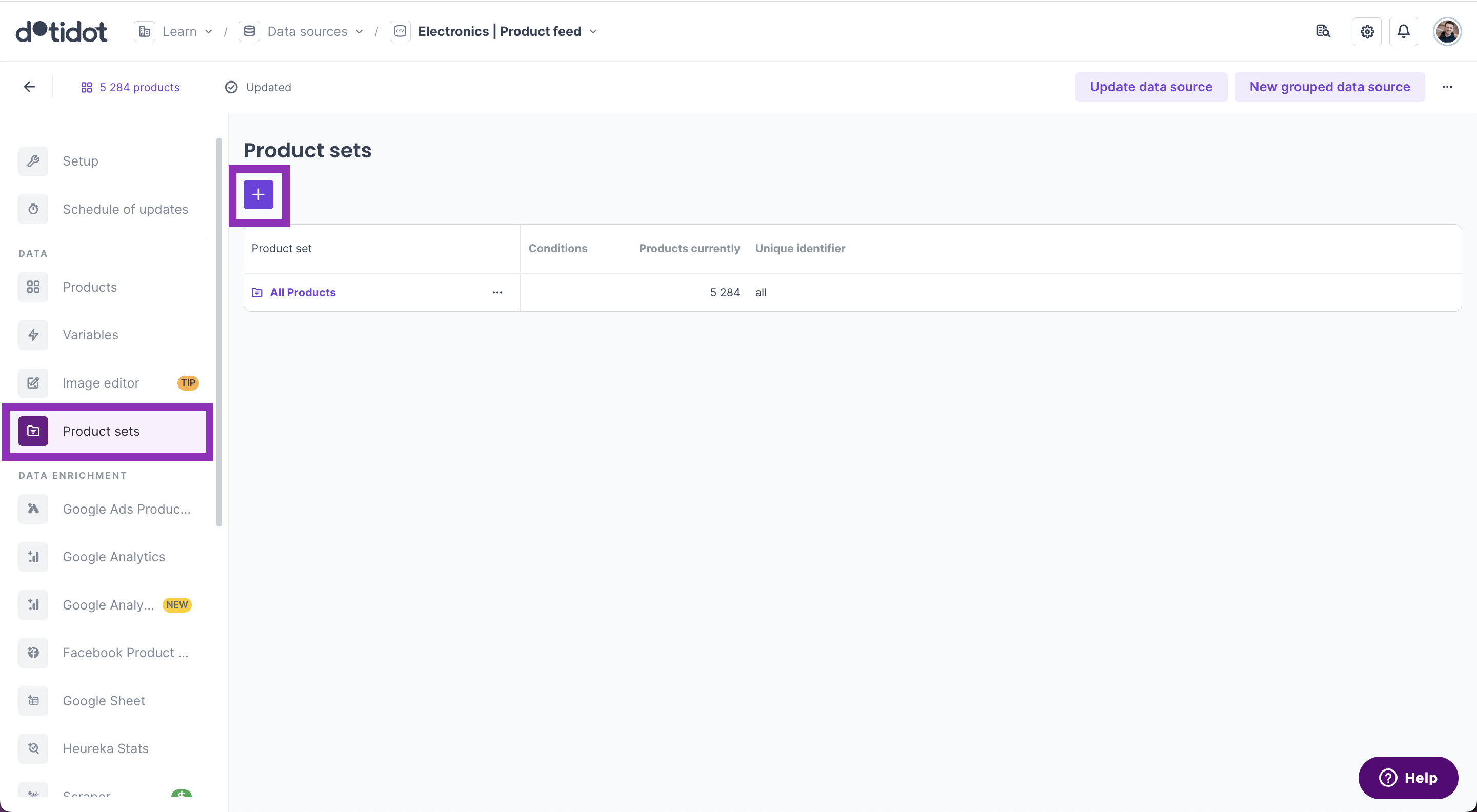Open user profile avatar
The image size is (1477, 812).
click(1447, 31)
